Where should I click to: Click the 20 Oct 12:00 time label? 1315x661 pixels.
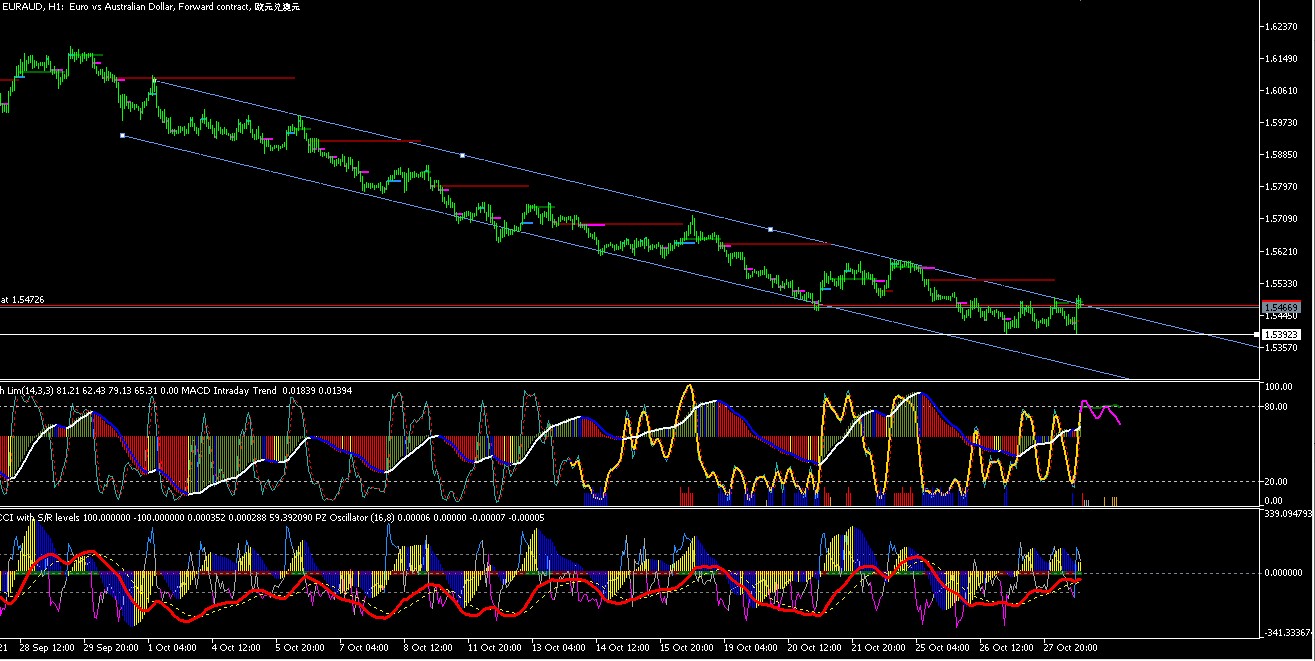click(x=814, y=649)
